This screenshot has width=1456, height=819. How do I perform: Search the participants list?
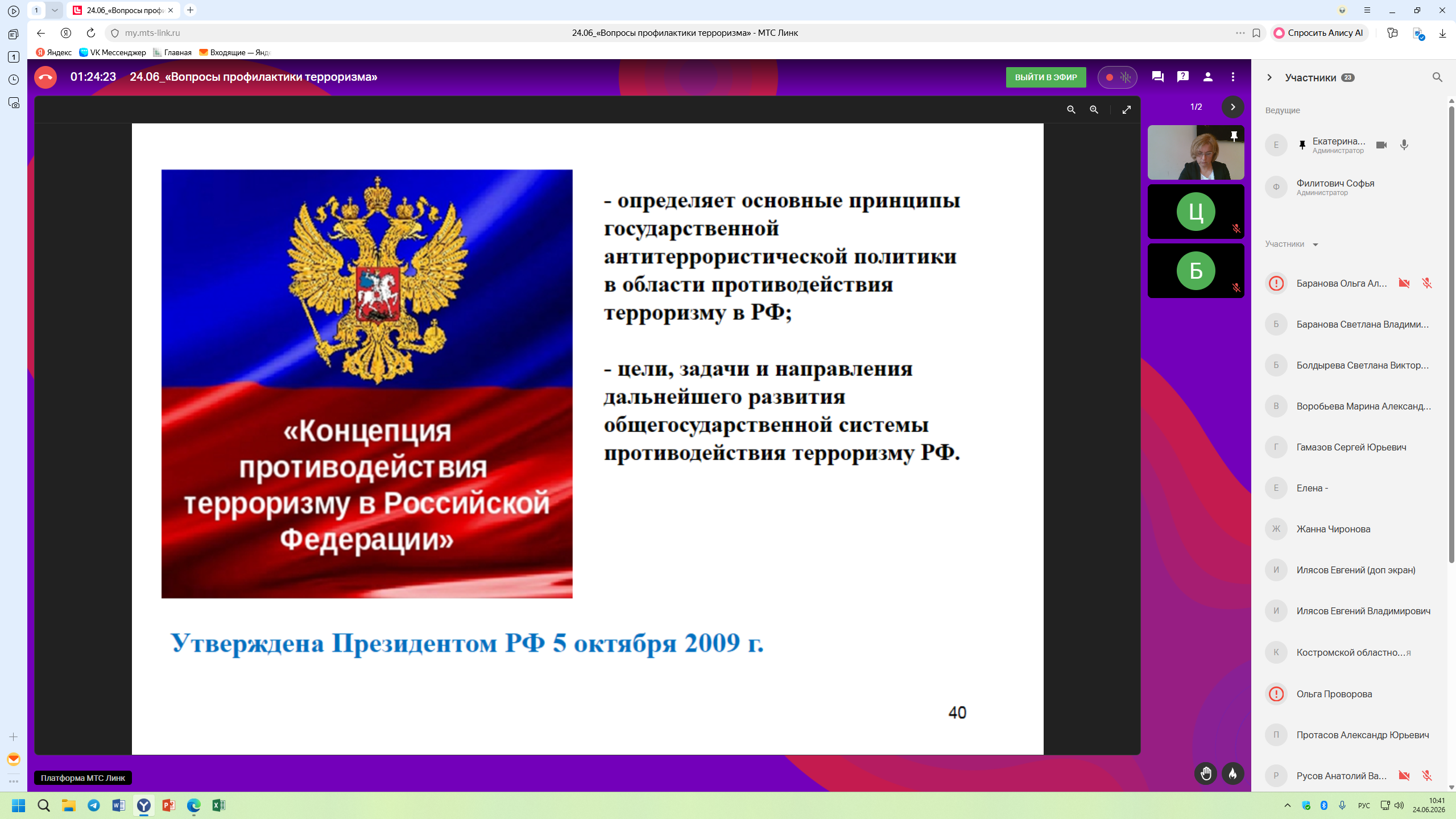point(1437,77)
